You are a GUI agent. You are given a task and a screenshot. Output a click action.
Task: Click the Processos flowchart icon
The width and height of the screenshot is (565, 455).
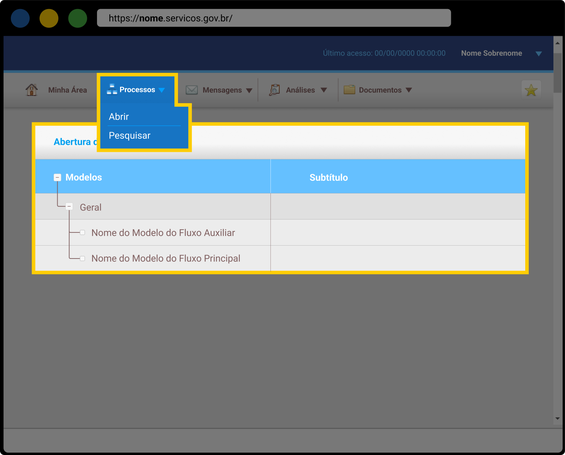pos(112,89)
